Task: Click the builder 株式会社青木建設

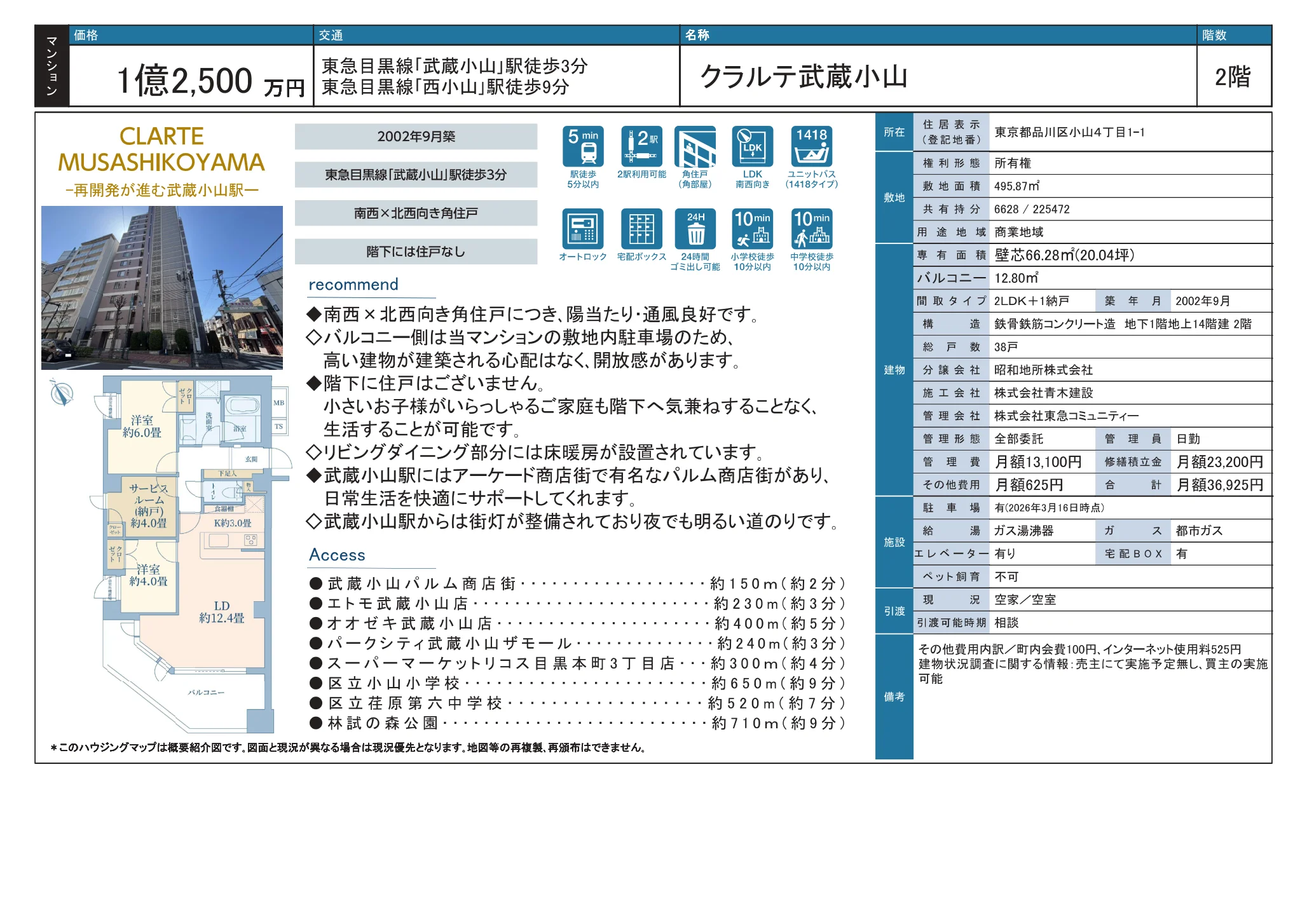Action: click(x=1043, y=393)
